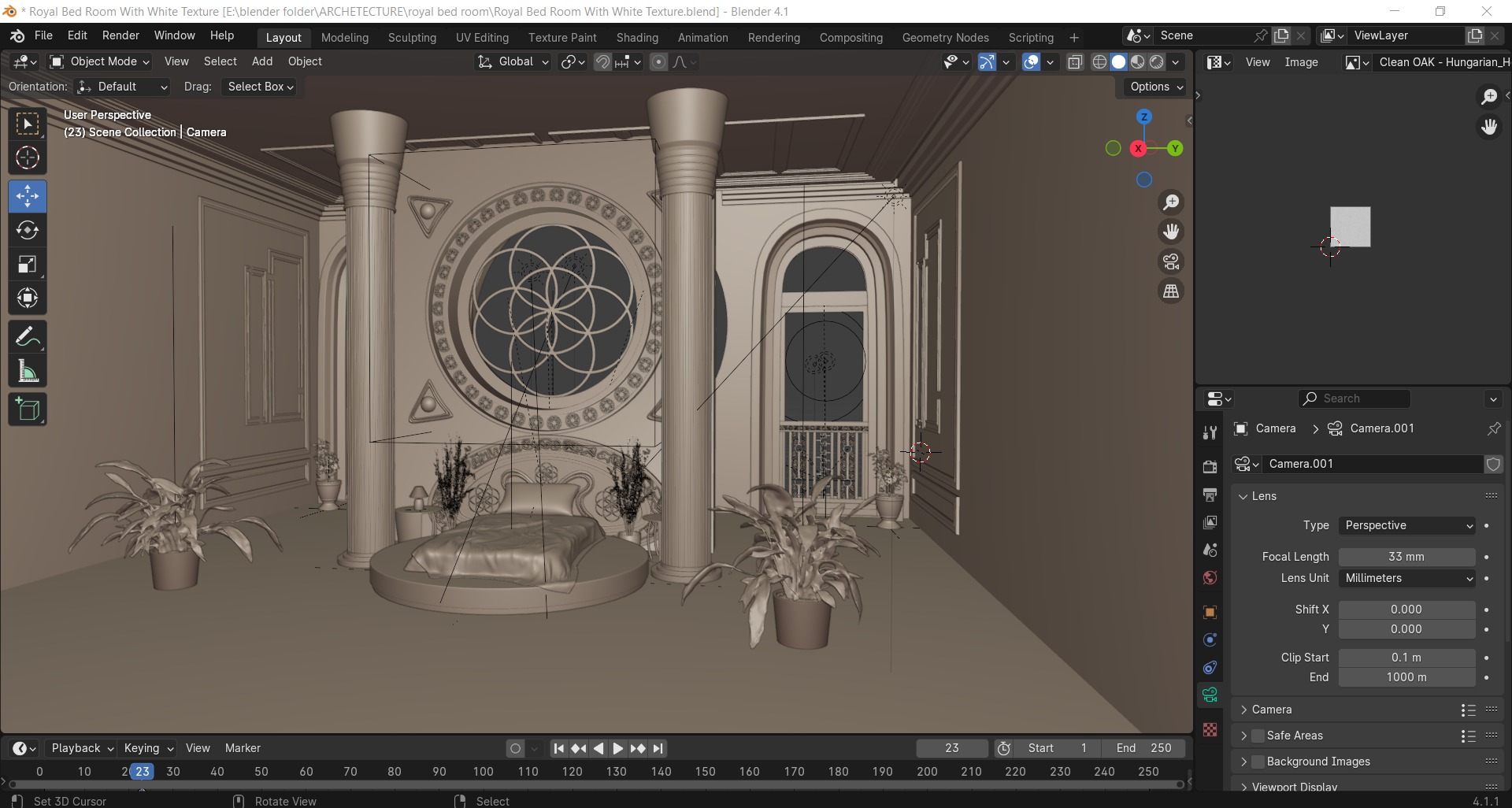
Task: Open the World properties tab
Action: [1210, 578]
